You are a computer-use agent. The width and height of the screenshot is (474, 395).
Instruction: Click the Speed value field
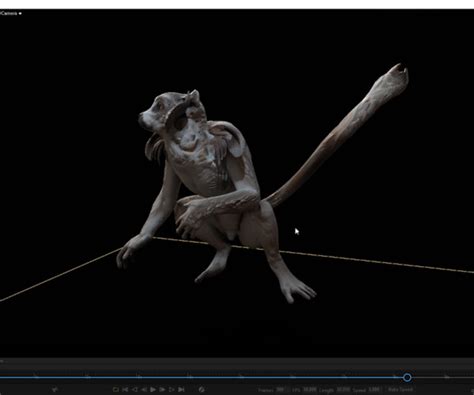click(374, 389)
